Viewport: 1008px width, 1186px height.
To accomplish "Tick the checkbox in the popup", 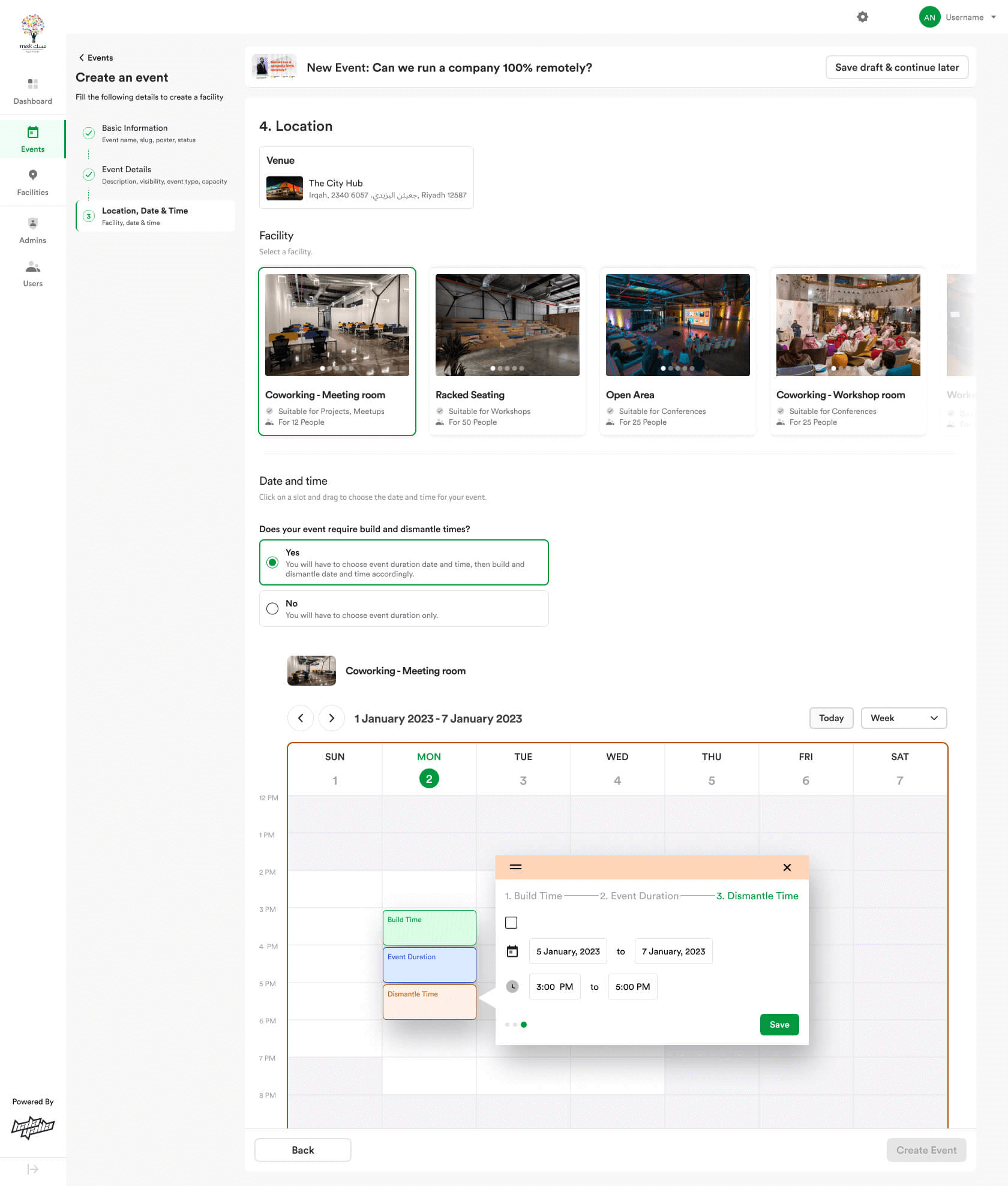I will click(511, 923).
